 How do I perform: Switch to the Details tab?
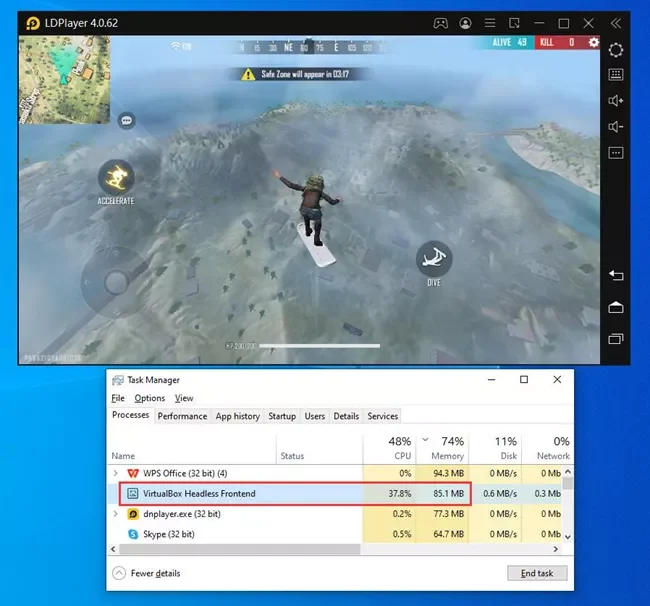(x=346, y=416)
